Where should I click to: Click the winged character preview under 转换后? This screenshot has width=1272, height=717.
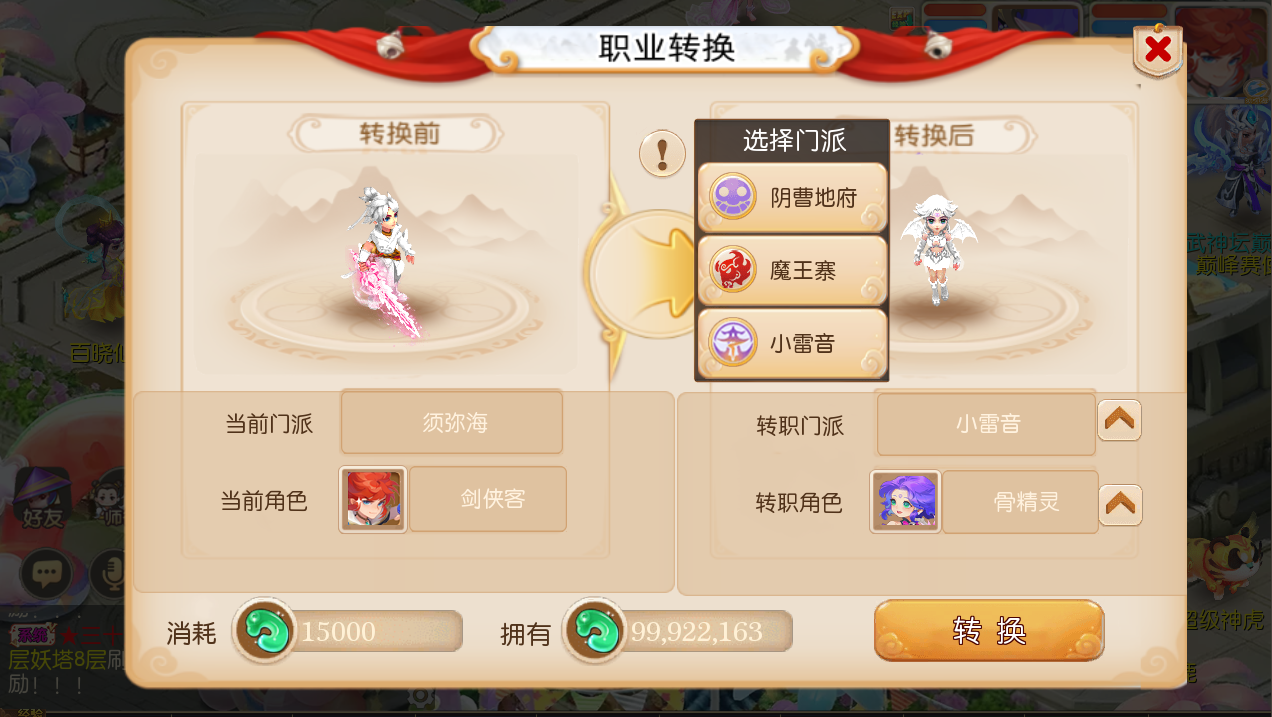(936, 248)
